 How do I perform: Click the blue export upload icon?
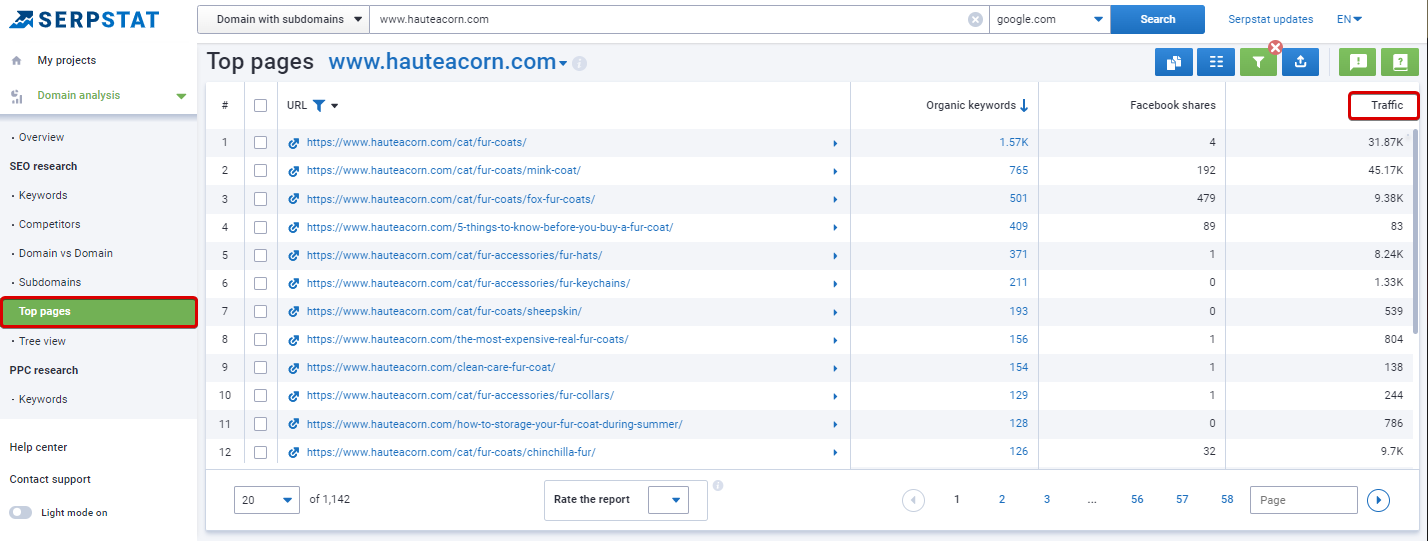click(1300, 62)
